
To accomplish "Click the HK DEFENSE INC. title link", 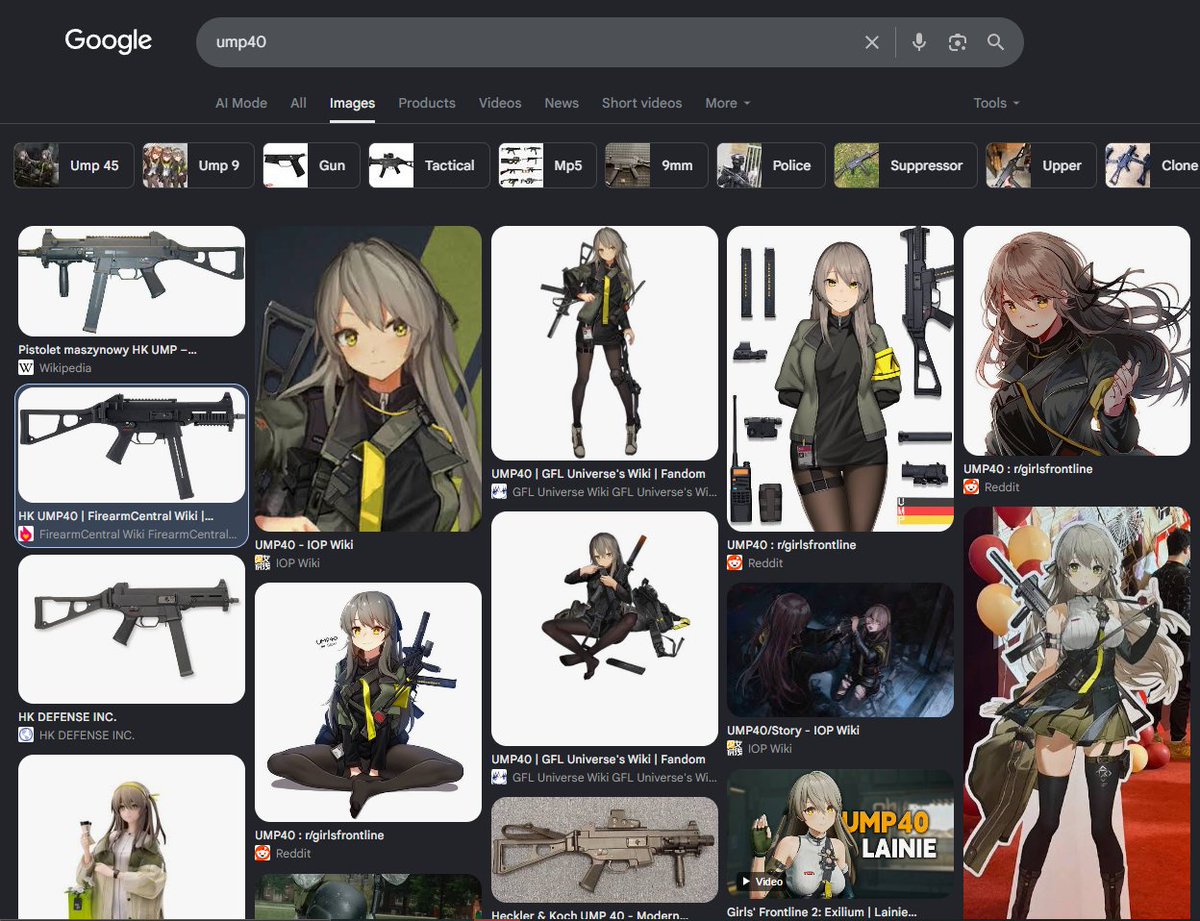I will pos(67,717).
